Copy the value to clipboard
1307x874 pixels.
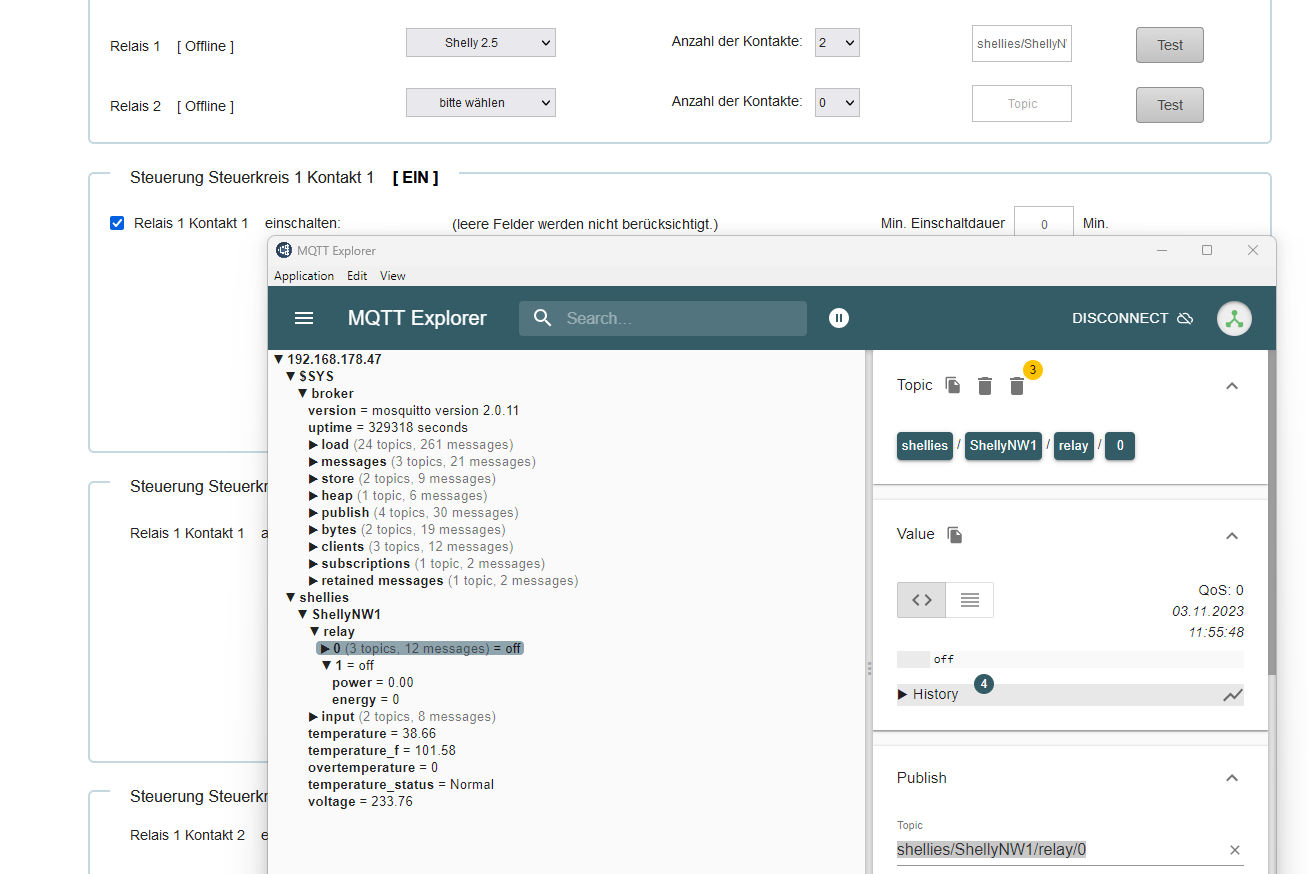(x=955, y=535)
